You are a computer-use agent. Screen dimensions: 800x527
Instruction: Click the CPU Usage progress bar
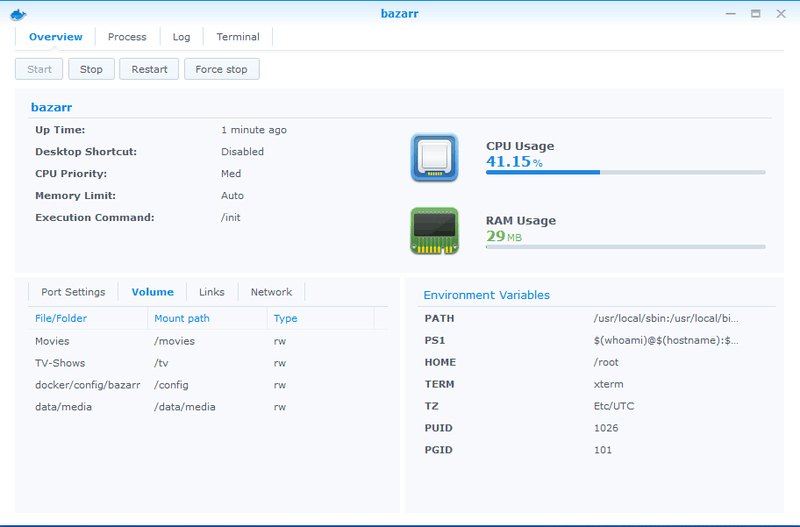tap(626, 172)
